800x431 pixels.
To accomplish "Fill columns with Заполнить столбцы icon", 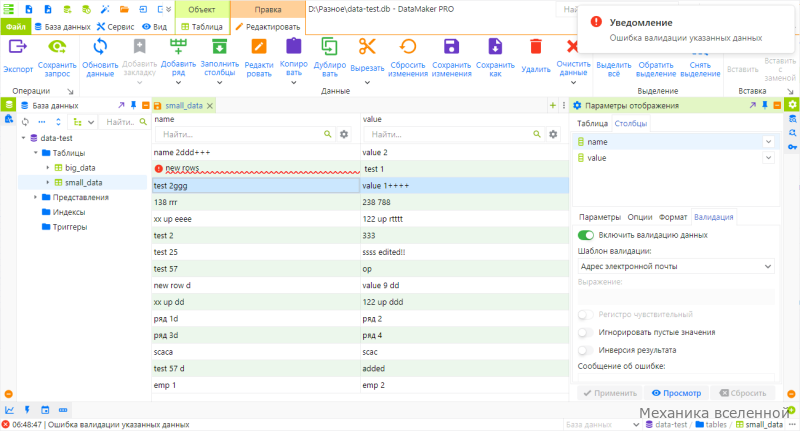I will point(219,47).
